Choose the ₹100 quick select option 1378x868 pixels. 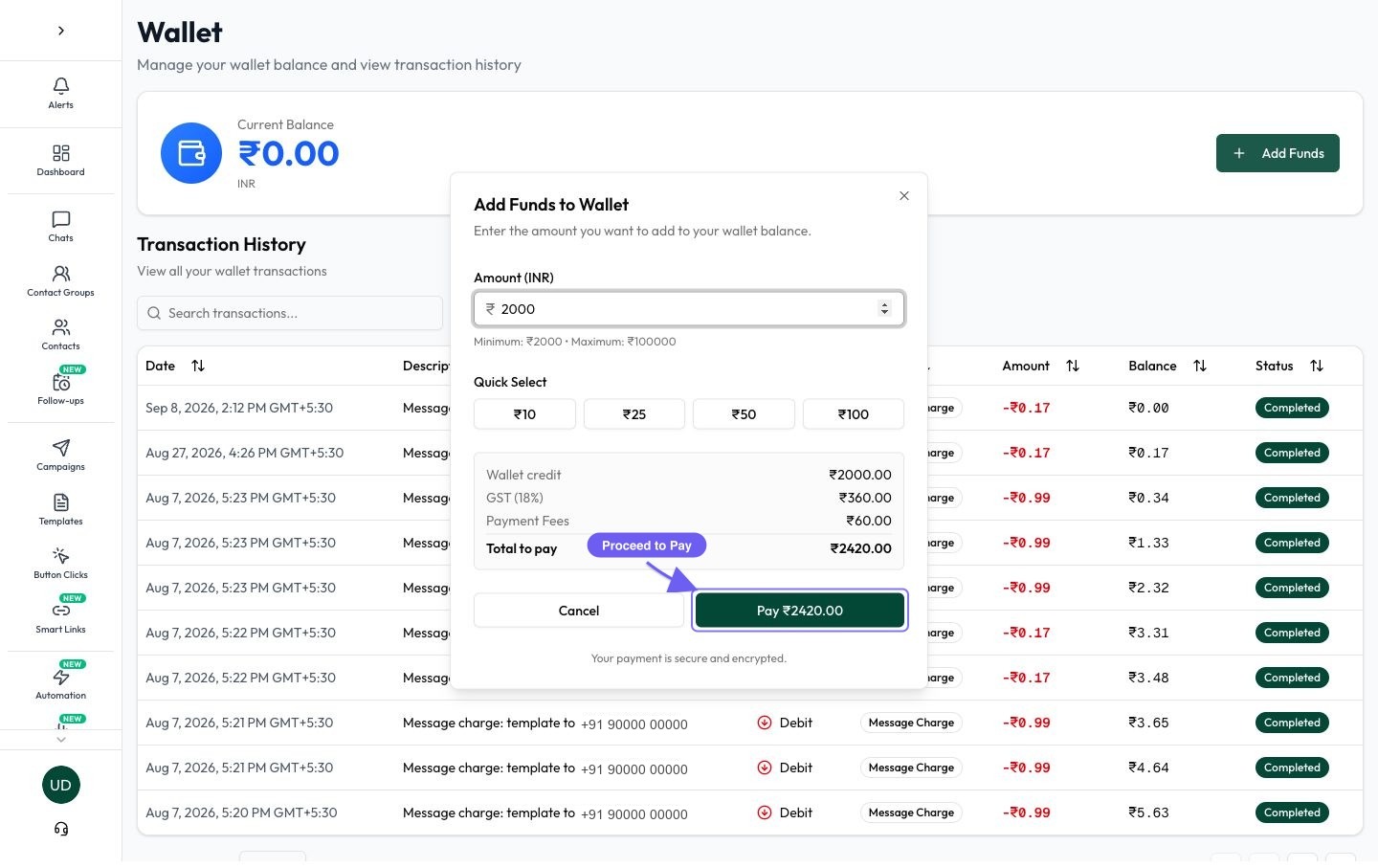[854, 413]
